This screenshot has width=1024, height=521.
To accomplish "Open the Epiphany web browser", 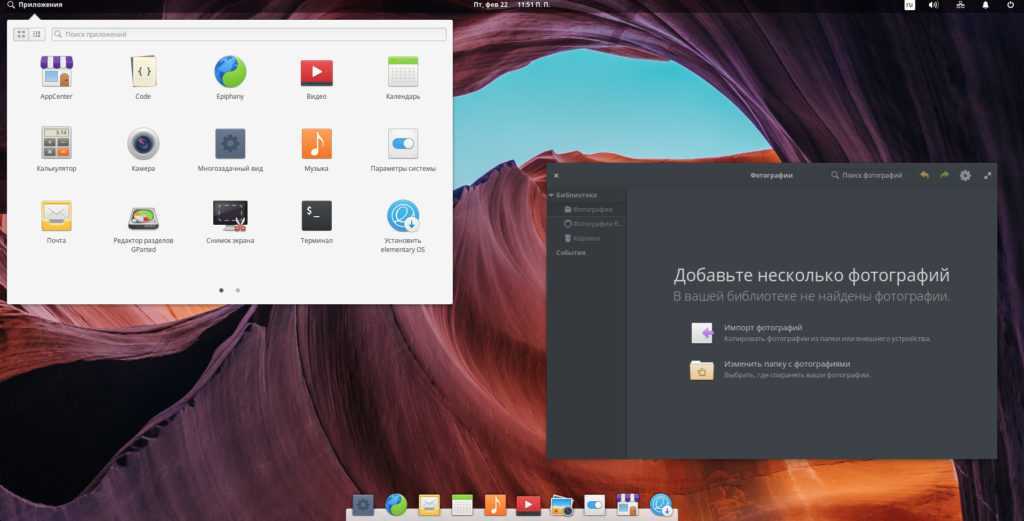I will [230, 72].
